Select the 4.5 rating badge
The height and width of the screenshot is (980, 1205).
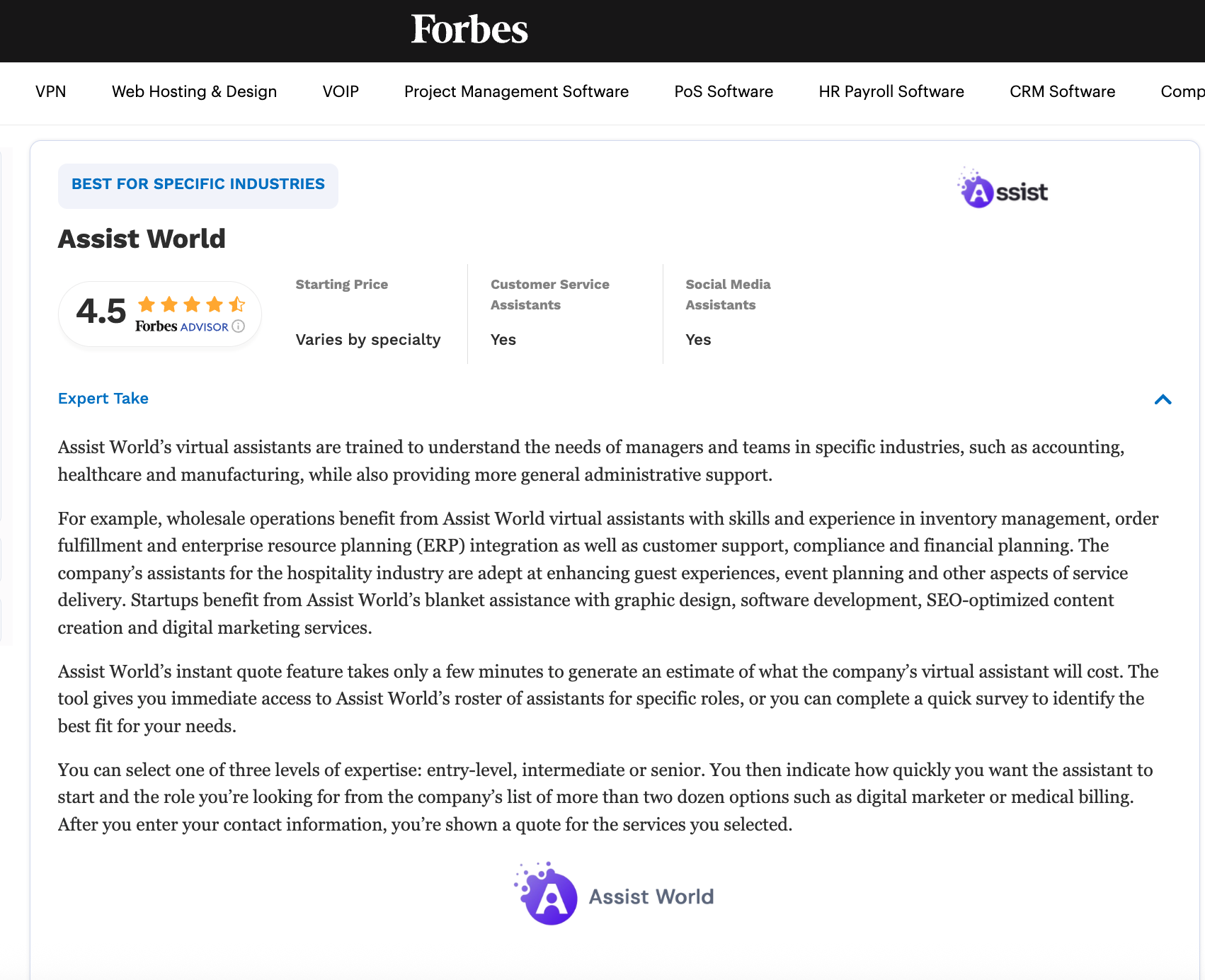click(x=159, y=314)
